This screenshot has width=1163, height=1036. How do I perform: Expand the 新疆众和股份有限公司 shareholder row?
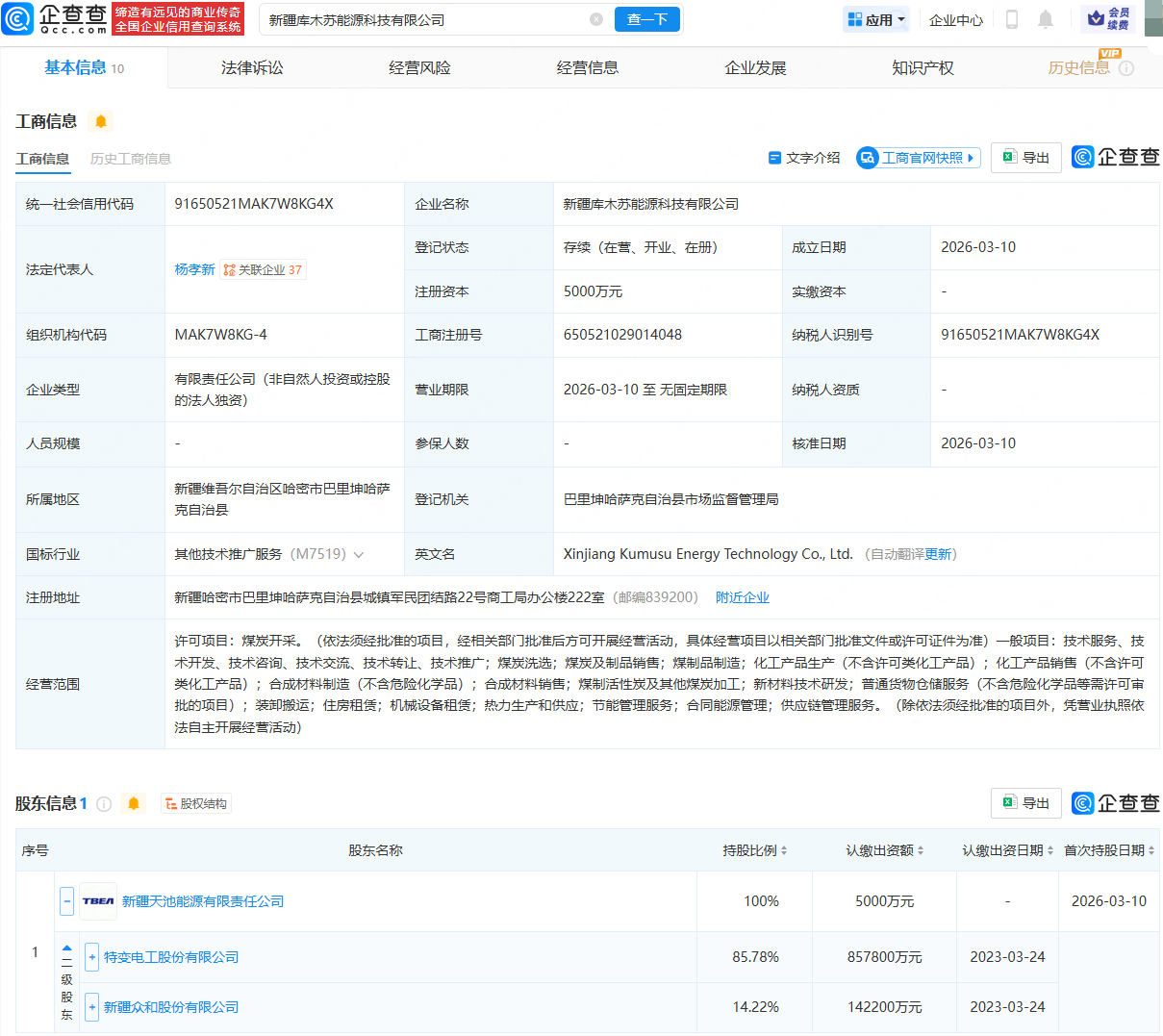[91, 1007]
